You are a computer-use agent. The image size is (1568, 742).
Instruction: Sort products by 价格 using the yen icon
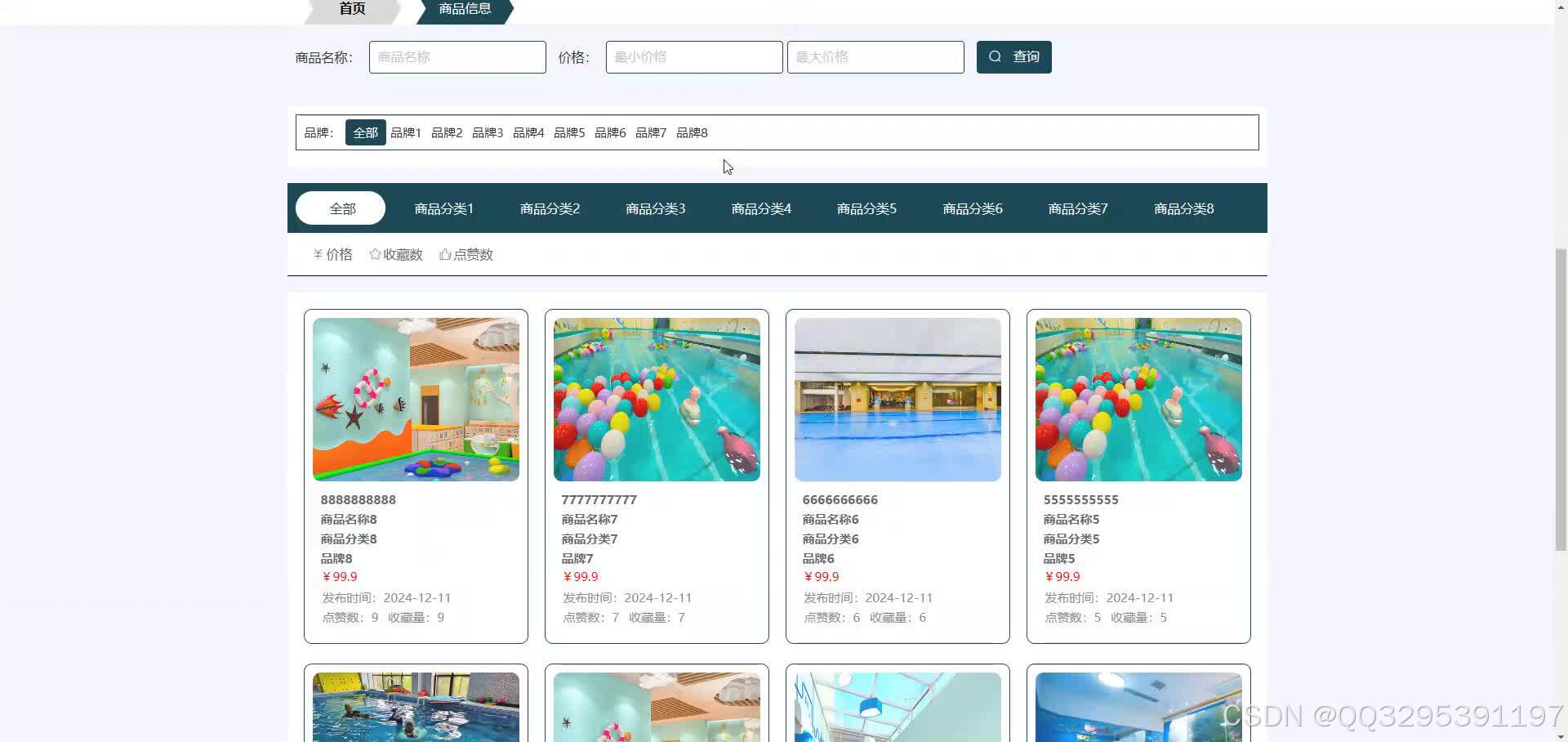tap(332, 254)
